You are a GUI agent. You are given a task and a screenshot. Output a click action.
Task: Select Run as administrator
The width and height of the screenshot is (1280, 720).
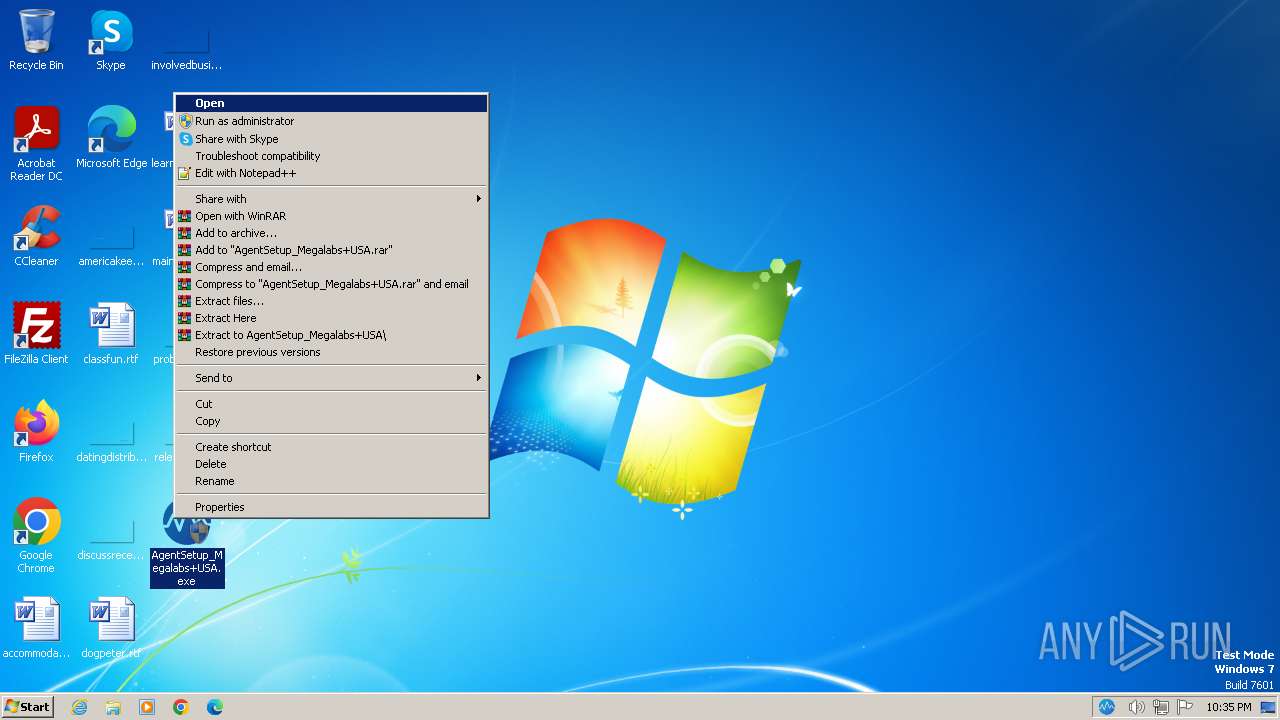pyautogui.click(x=331, y=121)
